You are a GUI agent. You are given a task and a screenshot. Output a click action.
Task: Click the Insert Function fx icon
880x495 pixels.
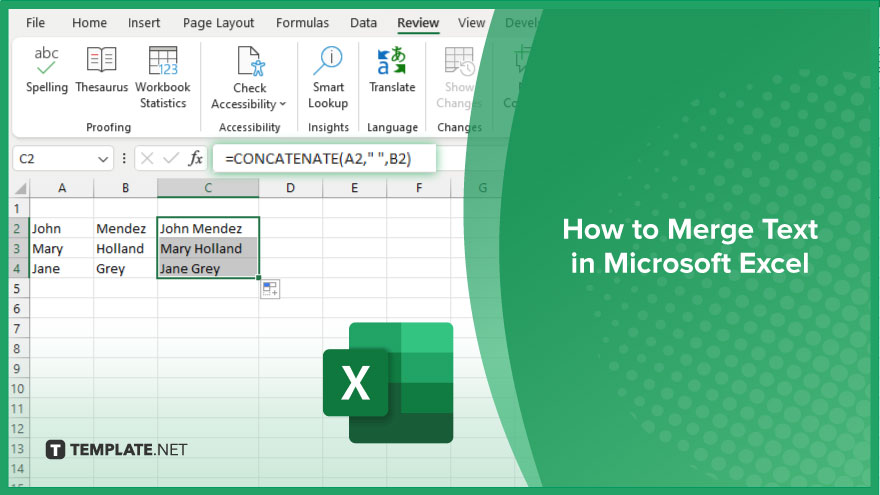[x=195, y=159]
